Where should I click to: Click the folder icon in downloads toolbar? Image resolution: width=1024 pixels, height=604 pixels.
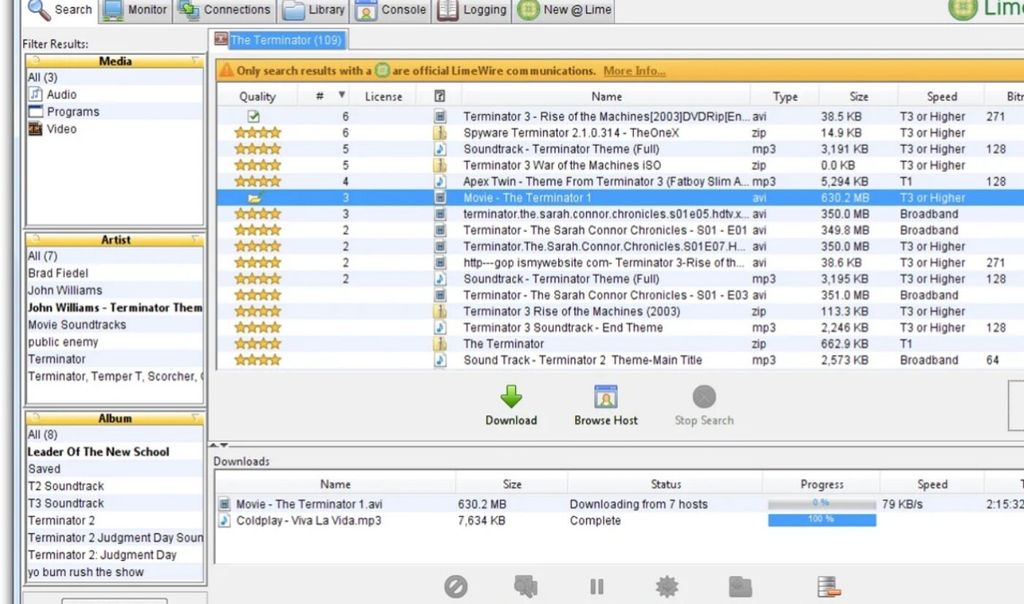740,587
